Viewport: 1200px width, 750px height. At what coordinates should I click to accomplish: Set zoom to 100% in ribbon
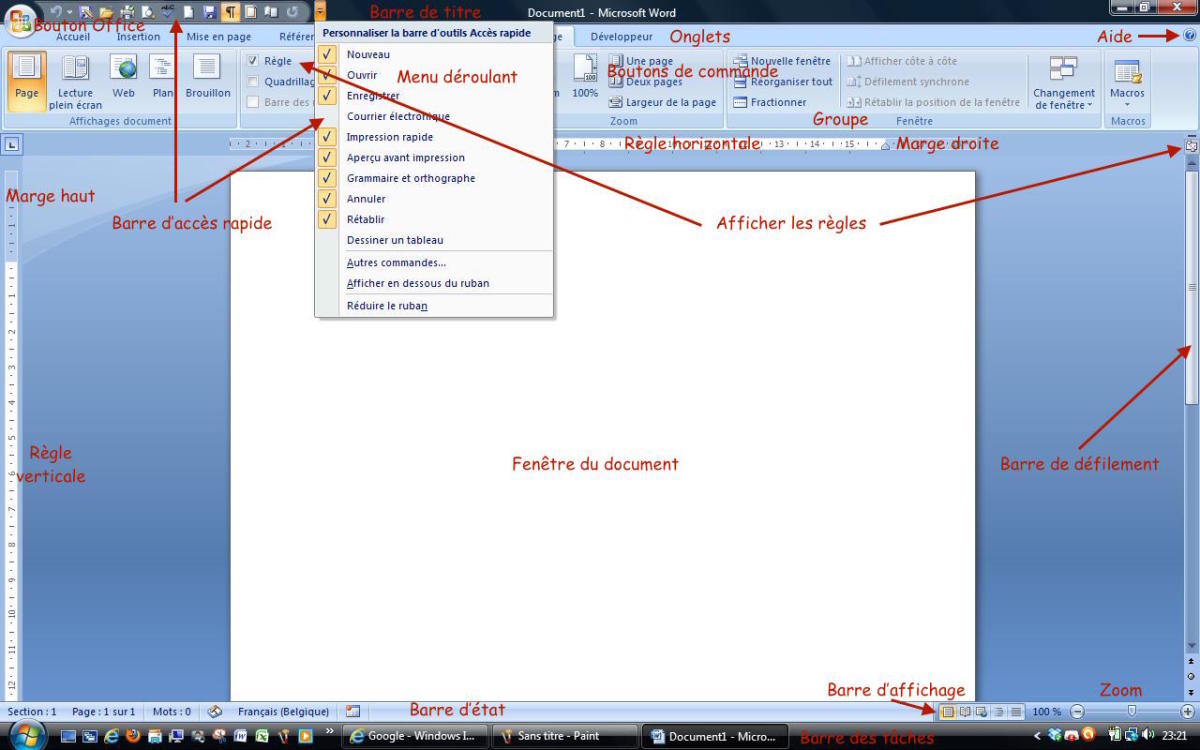(585, 77)
